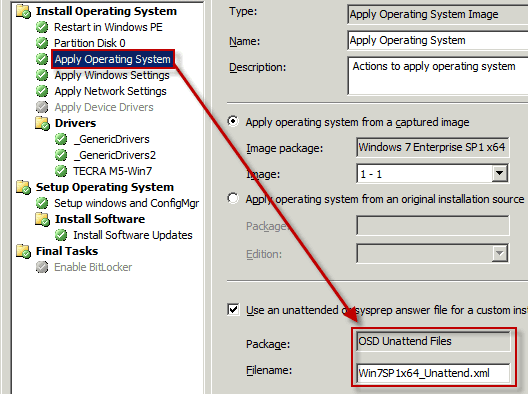This screenshot has width=528, height=394.
Task: Select the Apply Windows Settings step
Action: (112, 75)
